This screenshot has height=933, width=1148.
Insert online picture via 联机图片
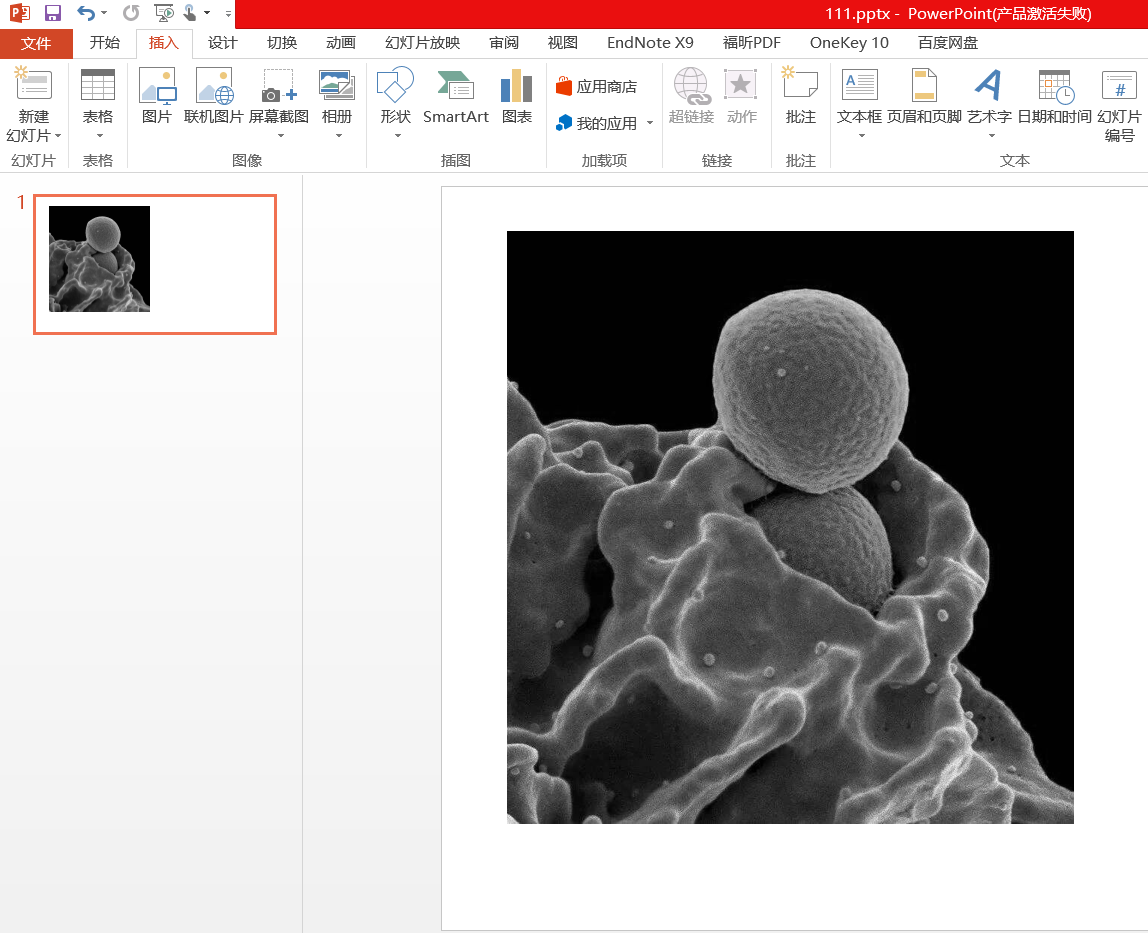(x=213, y=95)
